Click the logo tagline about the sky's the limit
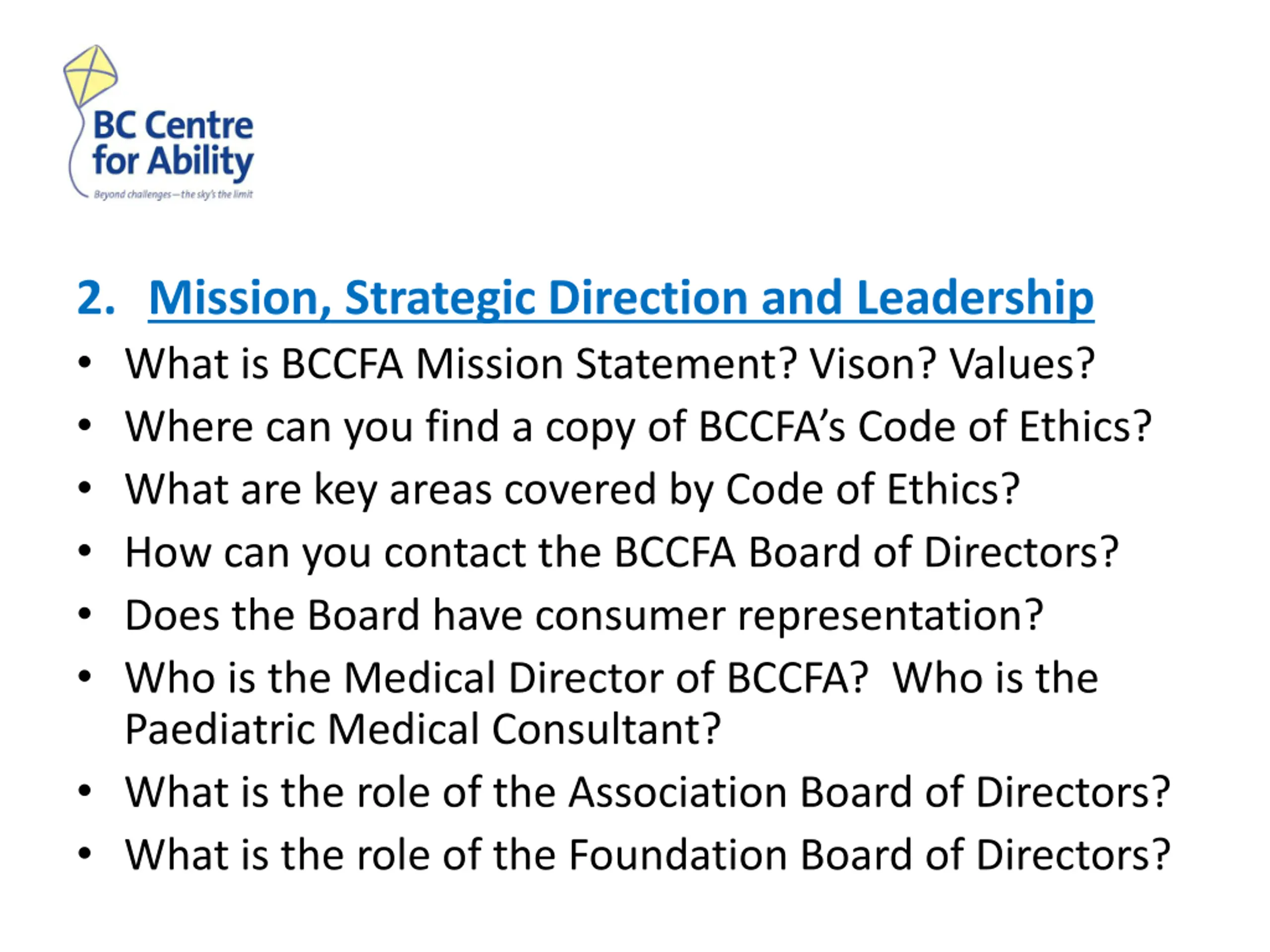Image resolution: width=1270 pixels, height=952 pixels. (173, 194)
